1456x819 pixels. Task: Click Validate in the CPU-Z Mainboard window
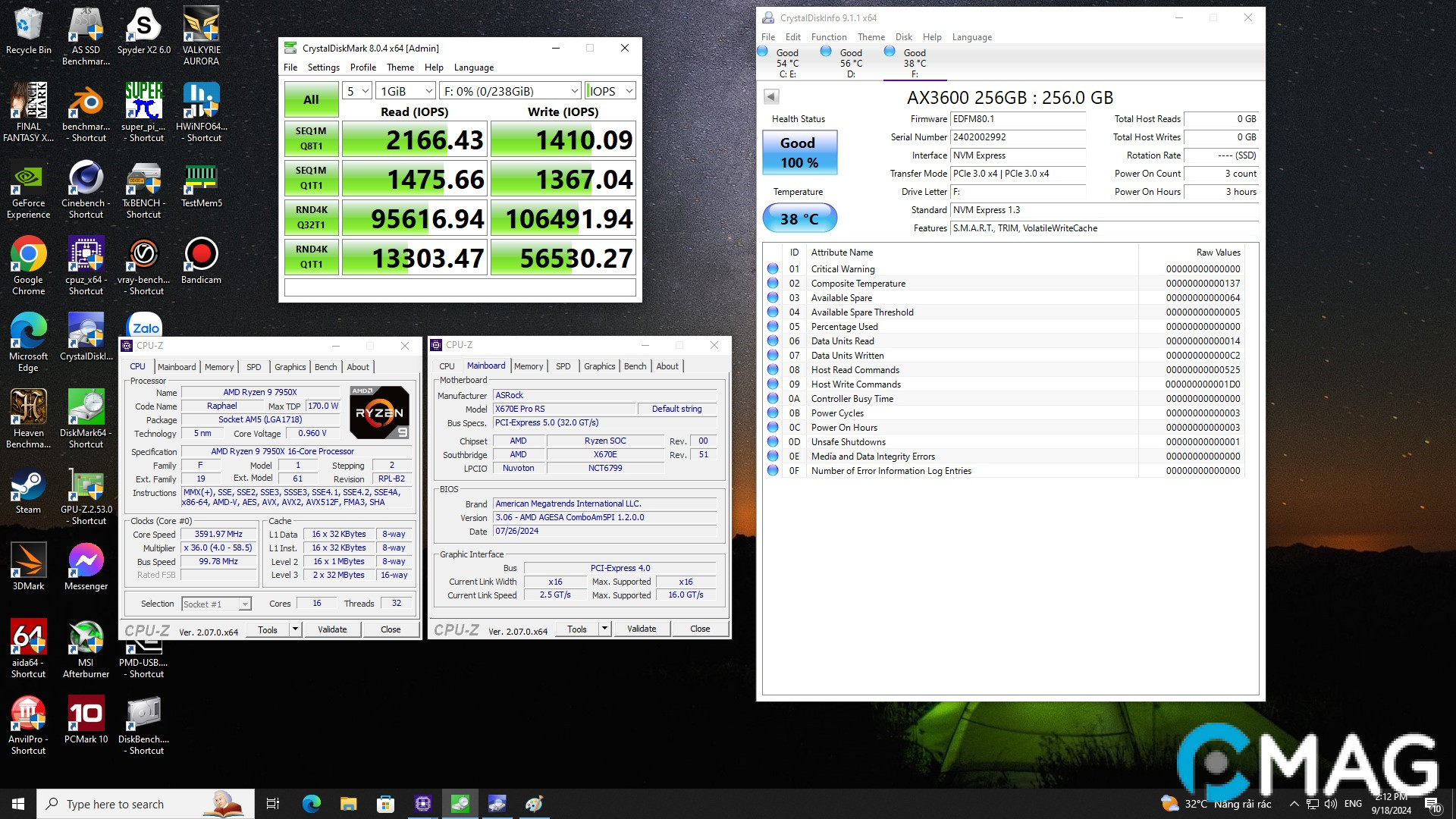point(642,629)
